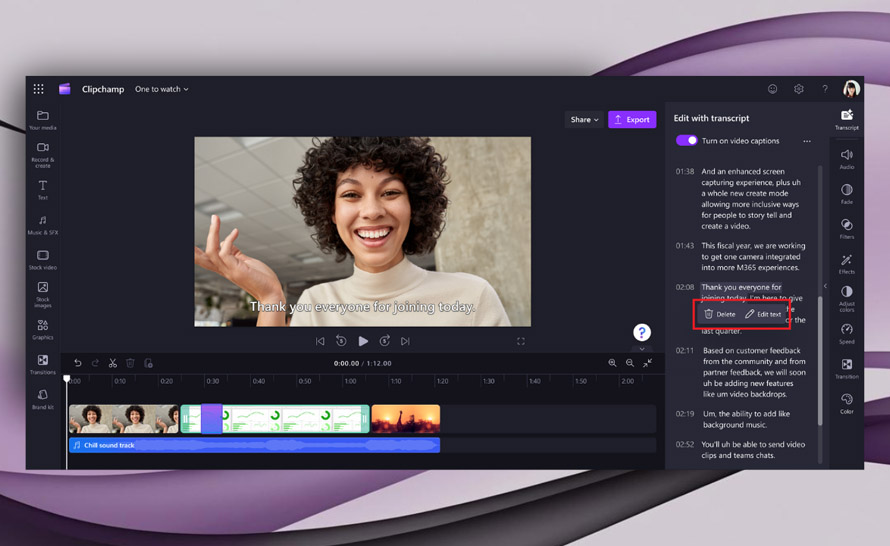
Task: Toggle Turn on video captions switch
Action: coord(686,141)
